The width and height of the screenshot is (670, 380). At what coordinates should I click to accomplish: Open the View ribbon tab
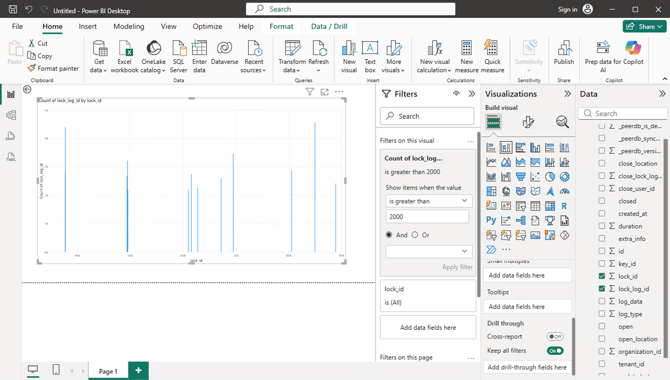coord(168,27)
